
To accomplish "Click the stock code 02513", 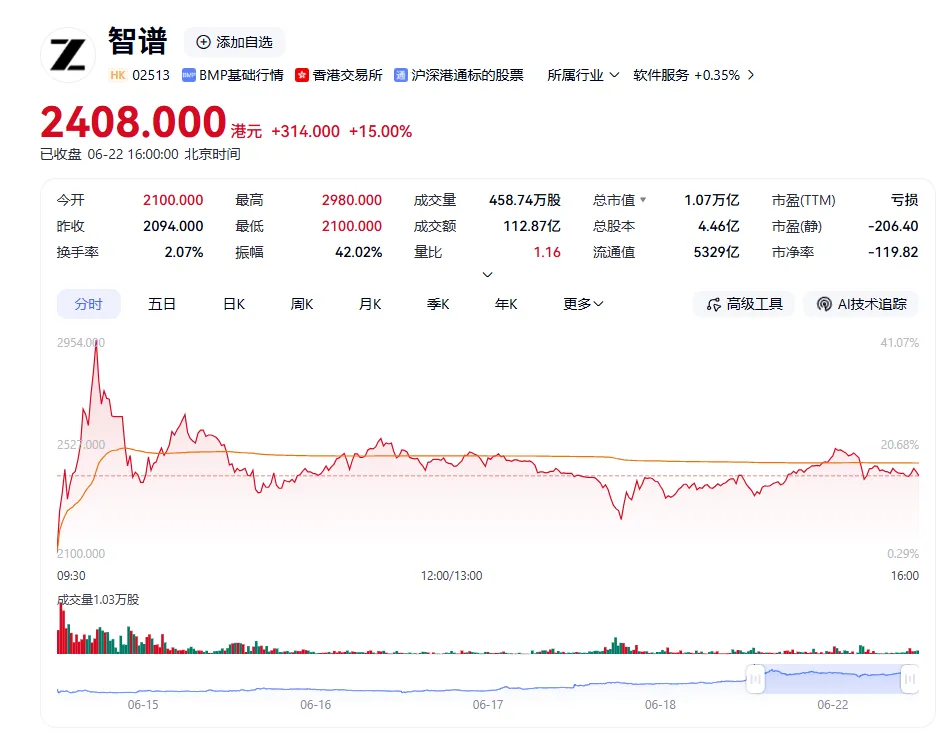I will click(x=151, y=75).
